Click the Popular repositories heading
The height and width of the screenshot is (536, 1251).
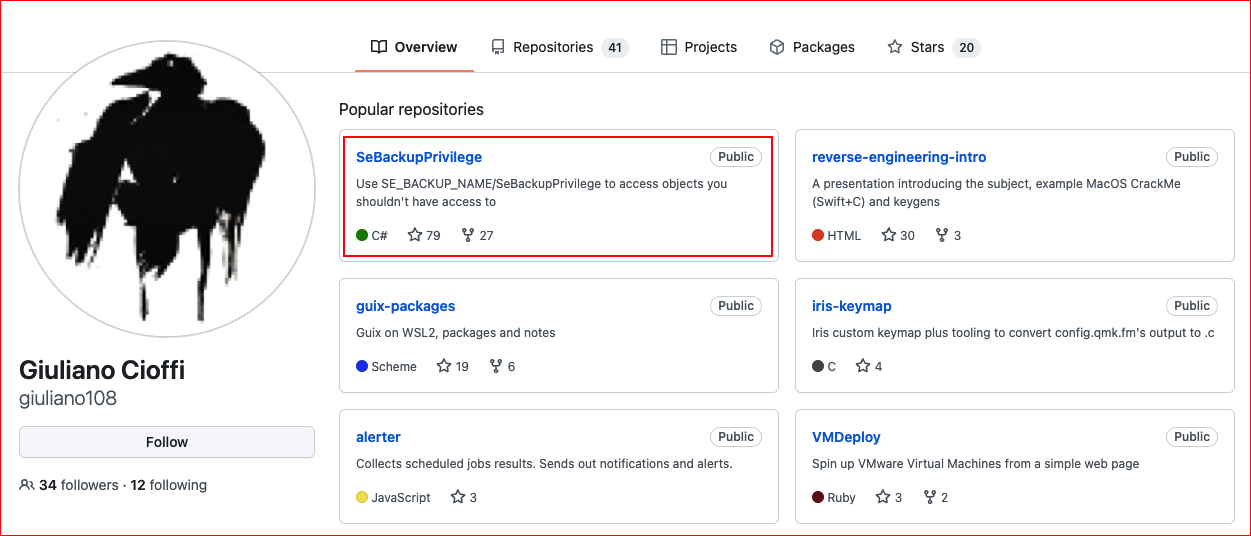point(411,109)
